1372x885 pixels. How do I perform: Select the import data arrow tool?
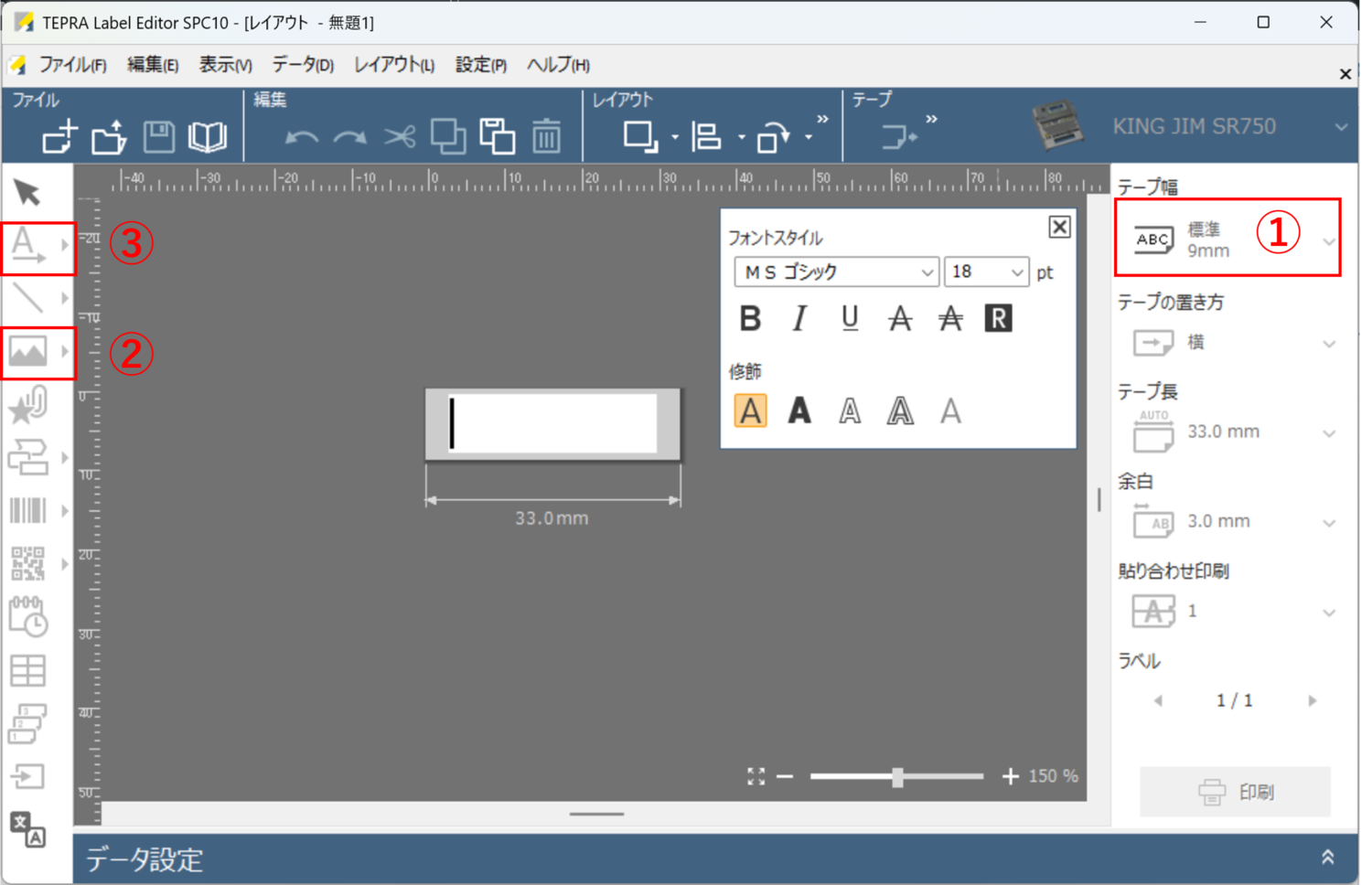tap(27, 776)
